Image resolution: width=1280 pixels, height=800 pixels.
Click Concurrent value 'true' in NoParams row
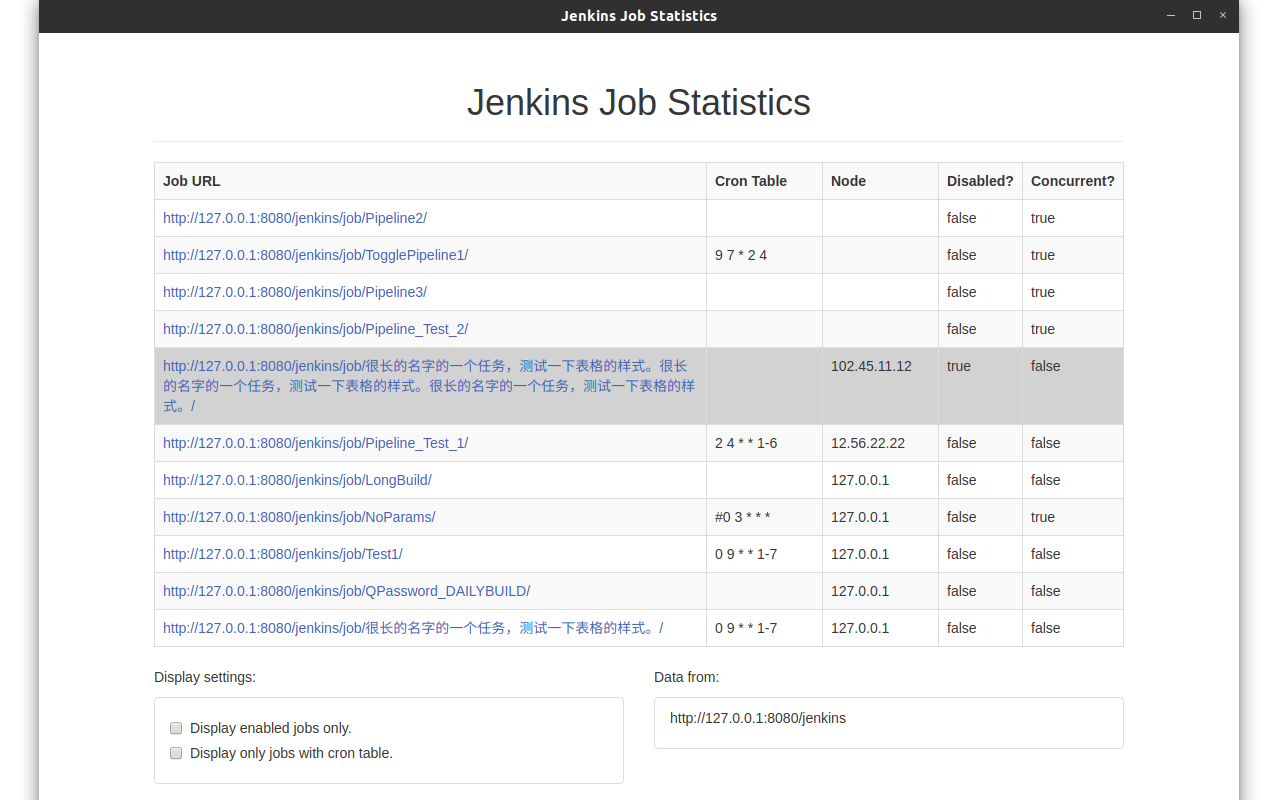[1043, 517]
